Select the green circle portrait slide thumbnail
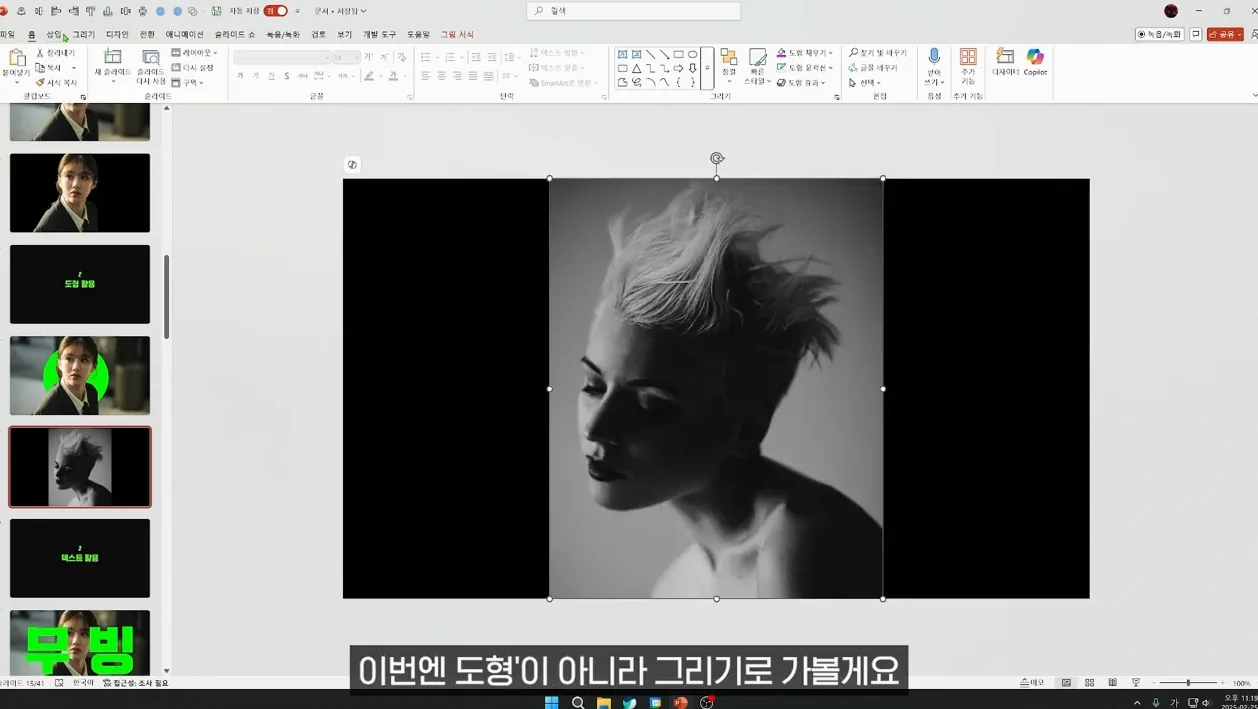1258x709 pixels. (x=80, y=375)
